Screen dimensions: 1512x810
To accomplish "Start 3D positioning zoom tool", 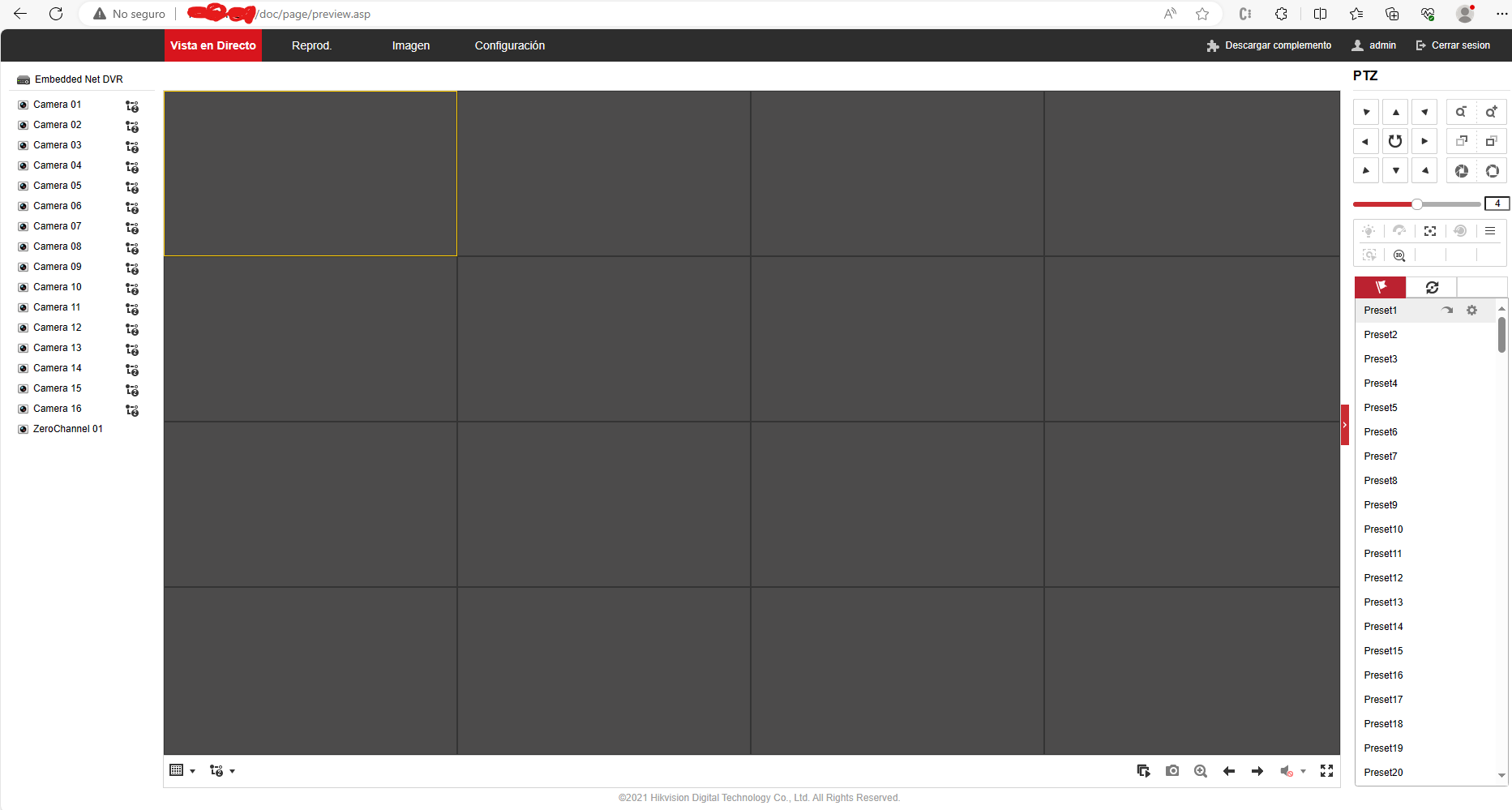I will click(x=1399, y=255).
